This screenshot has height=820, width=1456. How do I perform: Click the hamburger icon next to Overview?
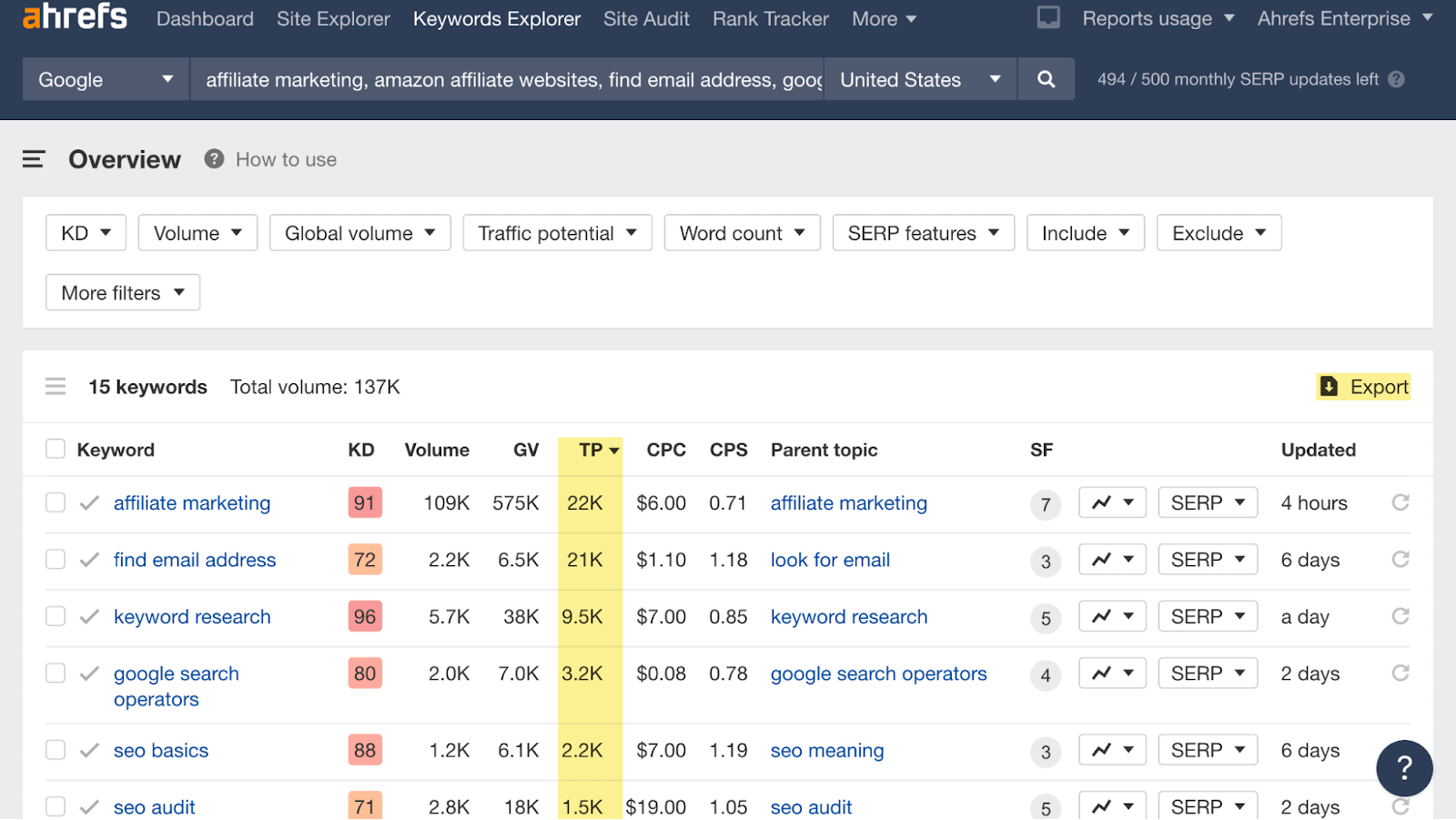coord(34,158)
